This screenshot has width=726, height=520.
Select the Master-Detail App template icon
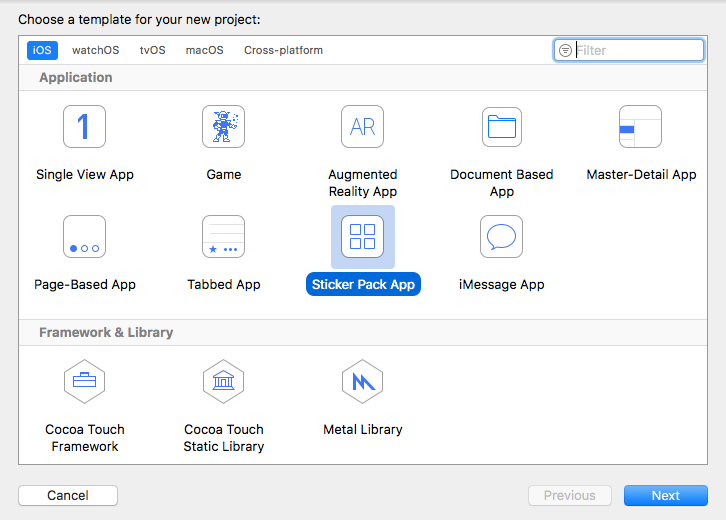[640, 126]
